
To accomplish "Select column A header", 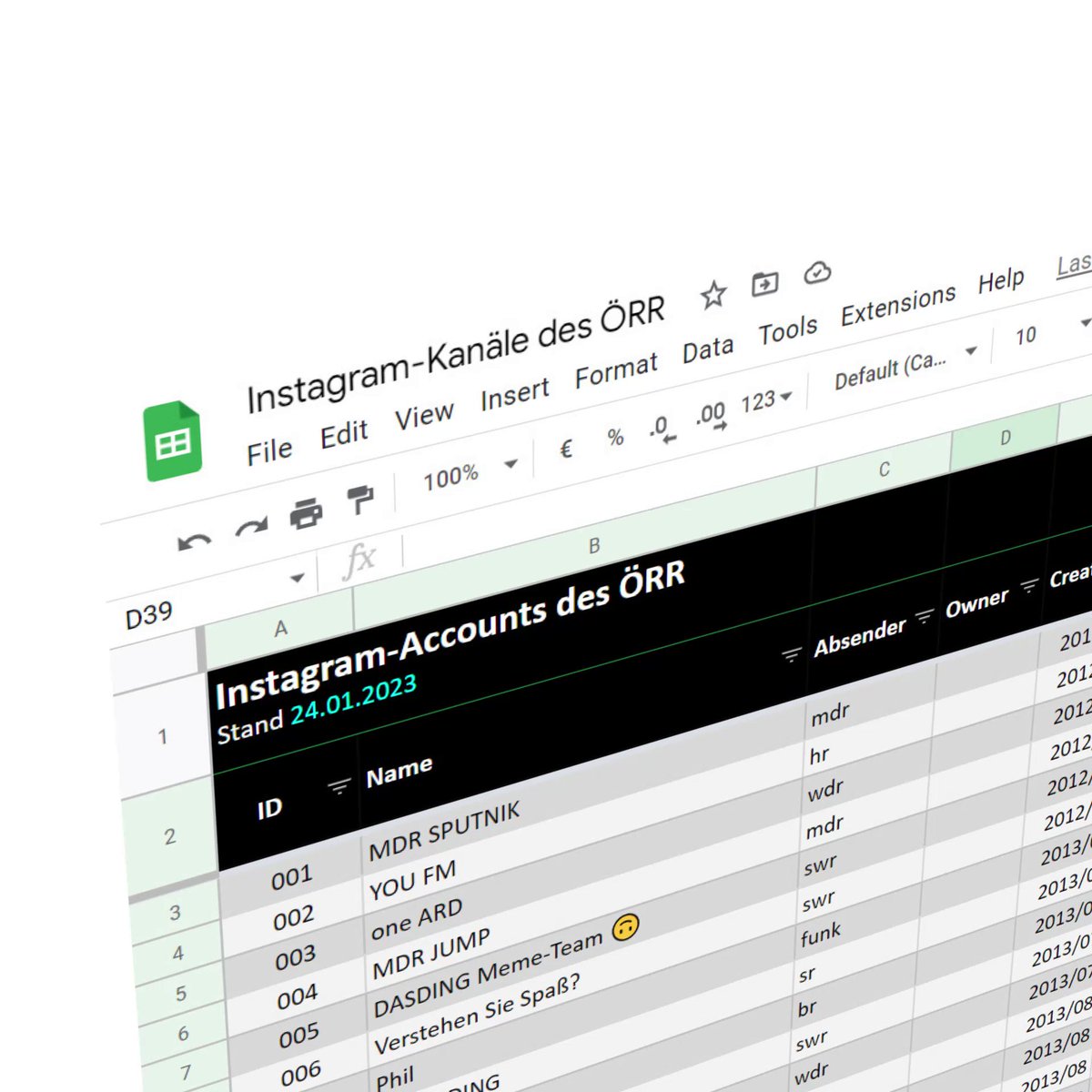I will click(x=280, y=628).
